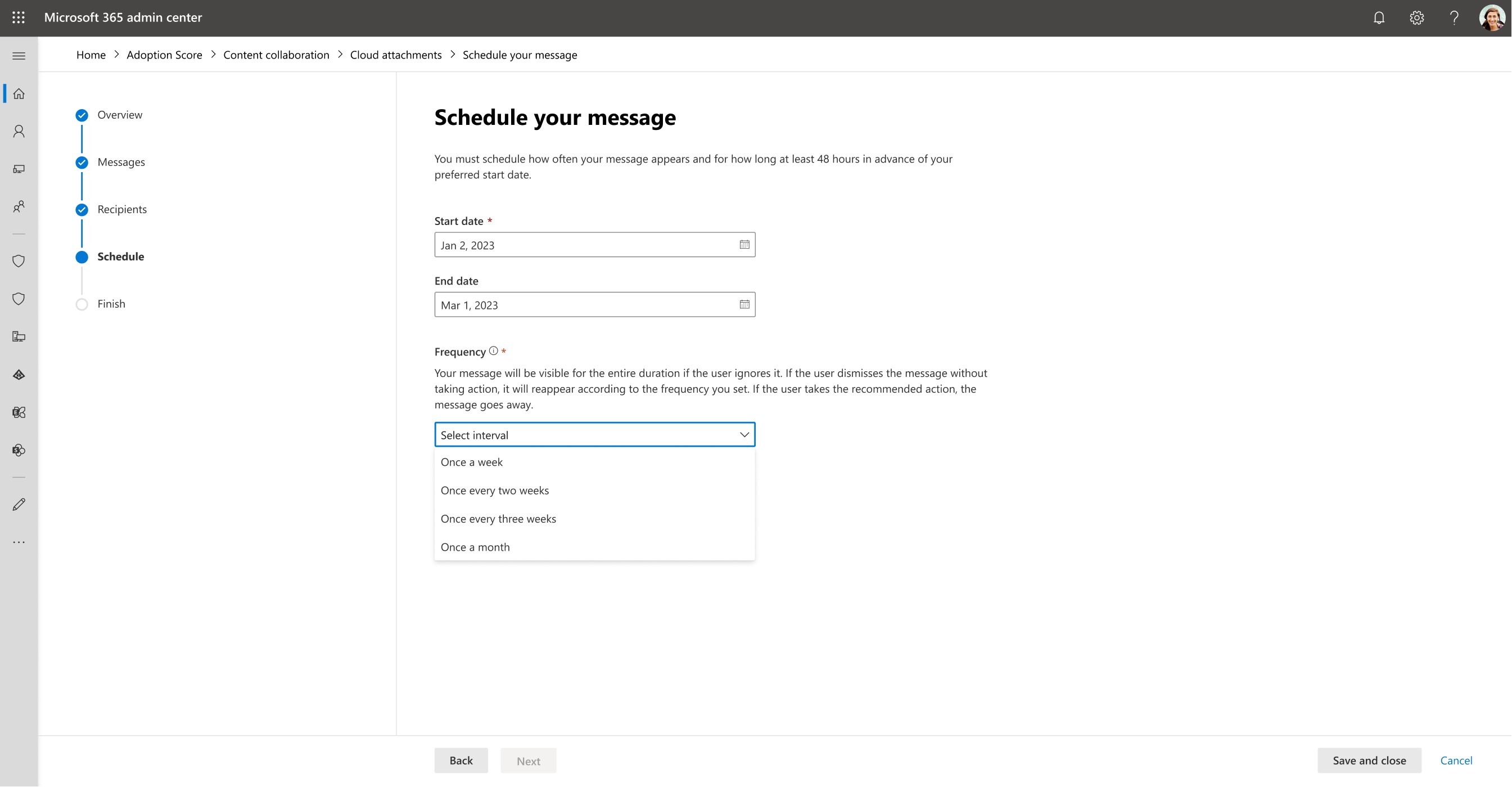Open Start date calendar picker icon
The height and width of the screenshot is (787, 1512).
(744, 244)
